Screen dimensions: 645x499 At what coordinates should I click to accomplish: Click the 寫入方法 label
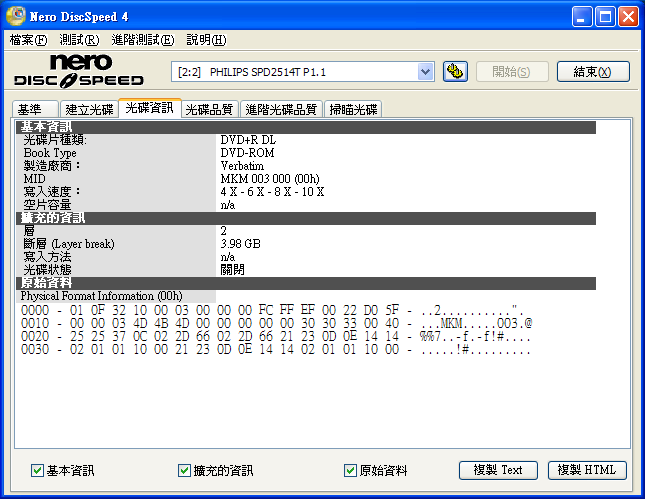(x=47, y=257)
